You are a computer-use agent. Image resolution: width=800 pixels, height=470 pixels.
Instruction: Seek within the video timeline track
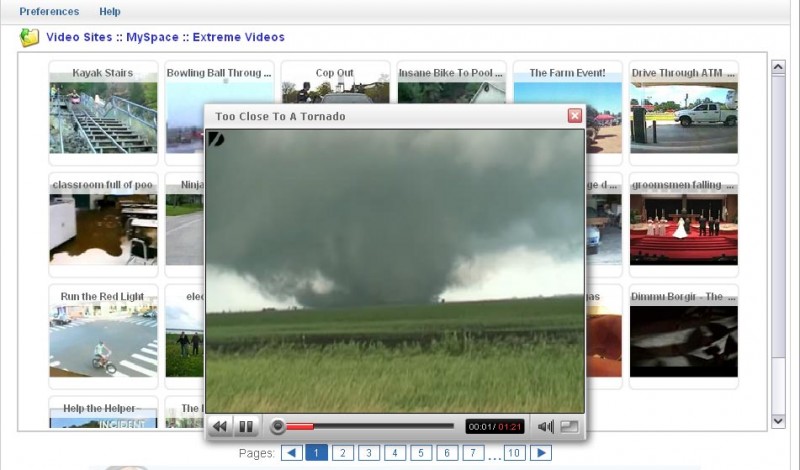pyautogui.click(x=369, y=427)
